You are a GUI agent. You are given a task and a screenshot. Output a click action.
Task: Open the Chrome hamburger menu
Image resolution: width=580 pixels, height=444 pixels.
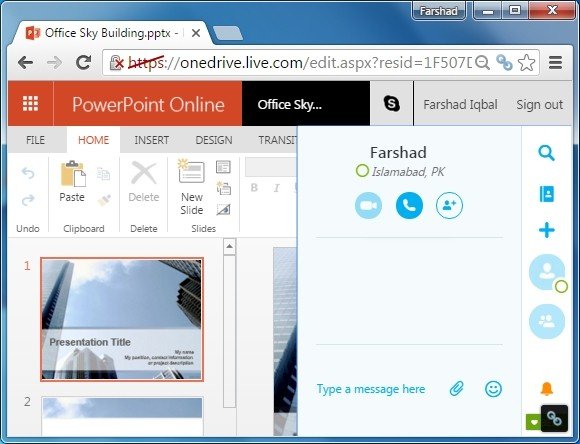click(556, 63)
